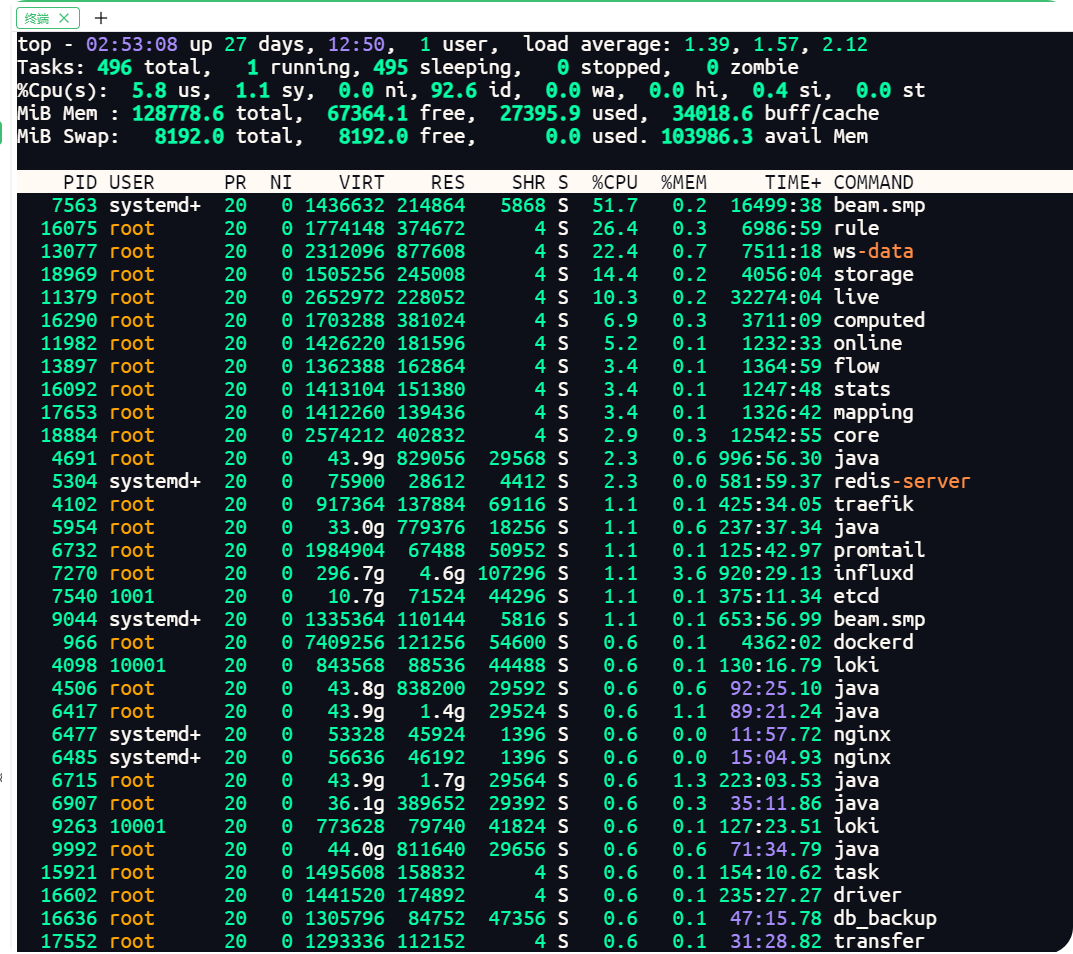Click the 67364.1 free memory value
Image resolution: width=1073 pixels, height=954 pixels.
click(367, 114)
